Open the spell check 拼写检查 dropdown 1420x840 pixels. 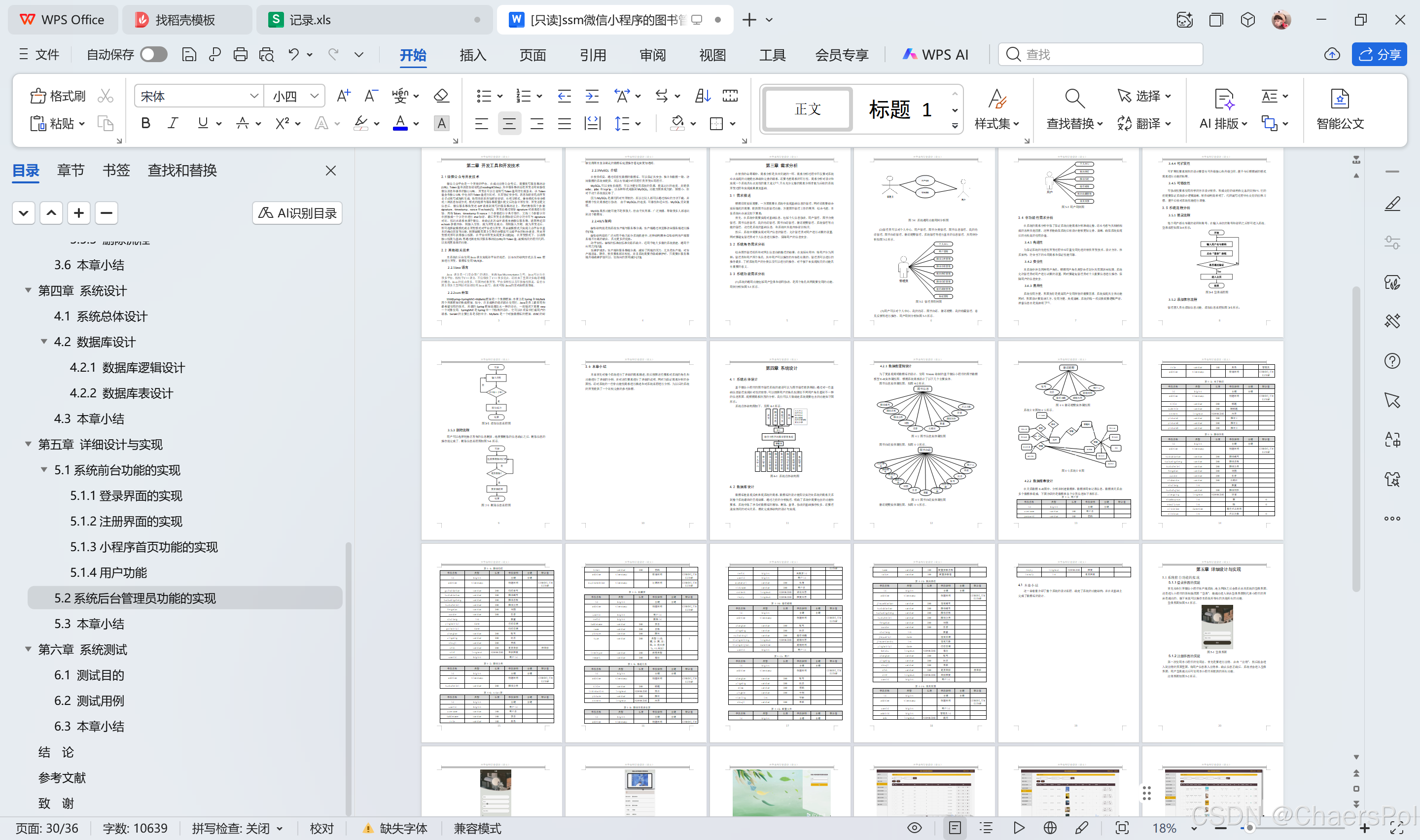coord(280,829)
